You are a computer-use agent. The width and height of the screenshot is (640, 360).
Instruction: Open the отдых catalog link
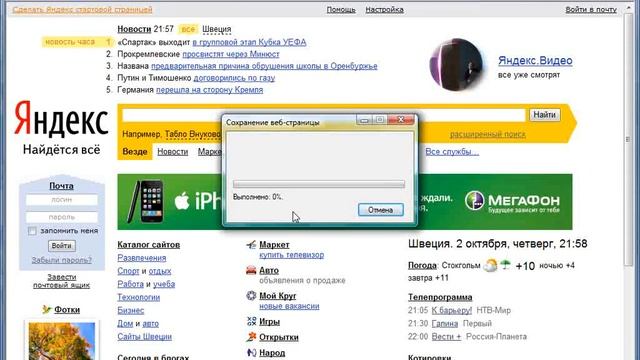pos(160,271)
